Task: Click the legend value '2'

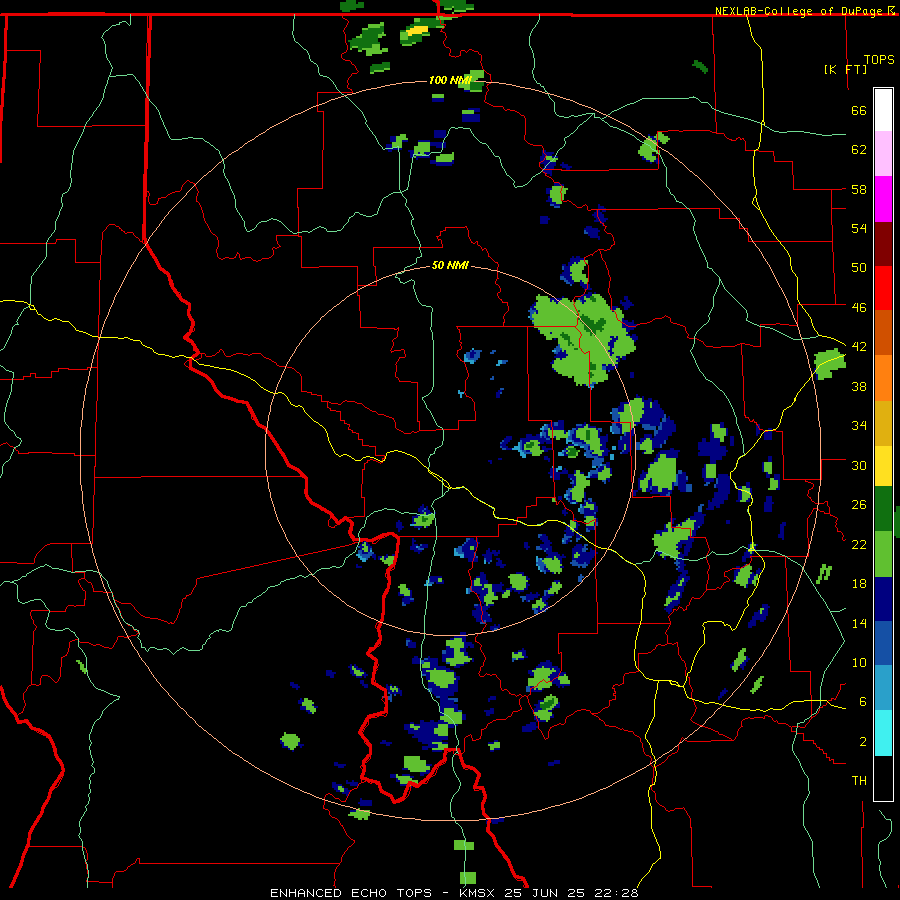Action: 863,741
